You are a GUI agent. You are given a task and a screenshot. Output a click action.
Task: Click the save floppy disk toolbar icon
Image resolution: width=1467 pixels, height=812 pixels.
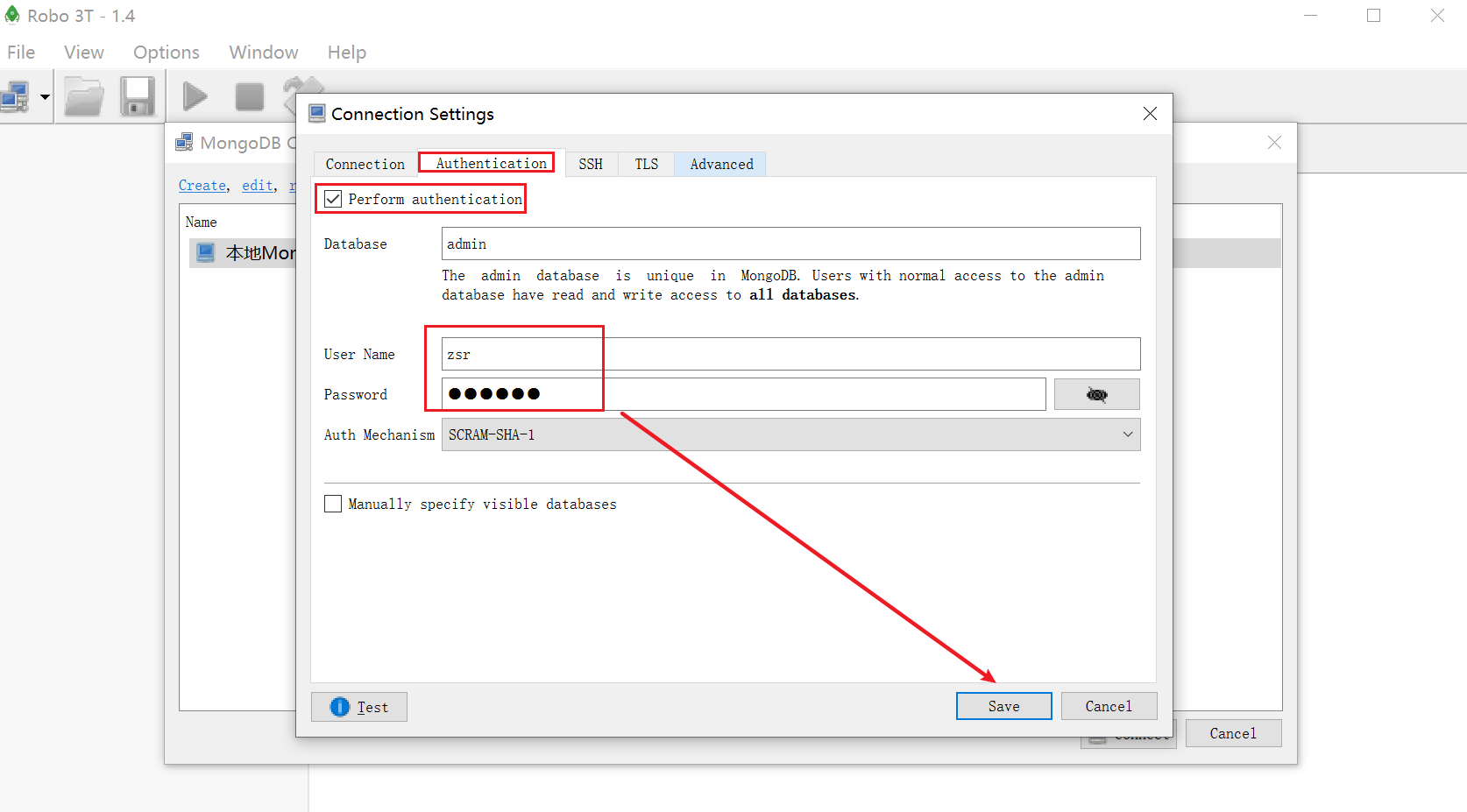(138, 96)
